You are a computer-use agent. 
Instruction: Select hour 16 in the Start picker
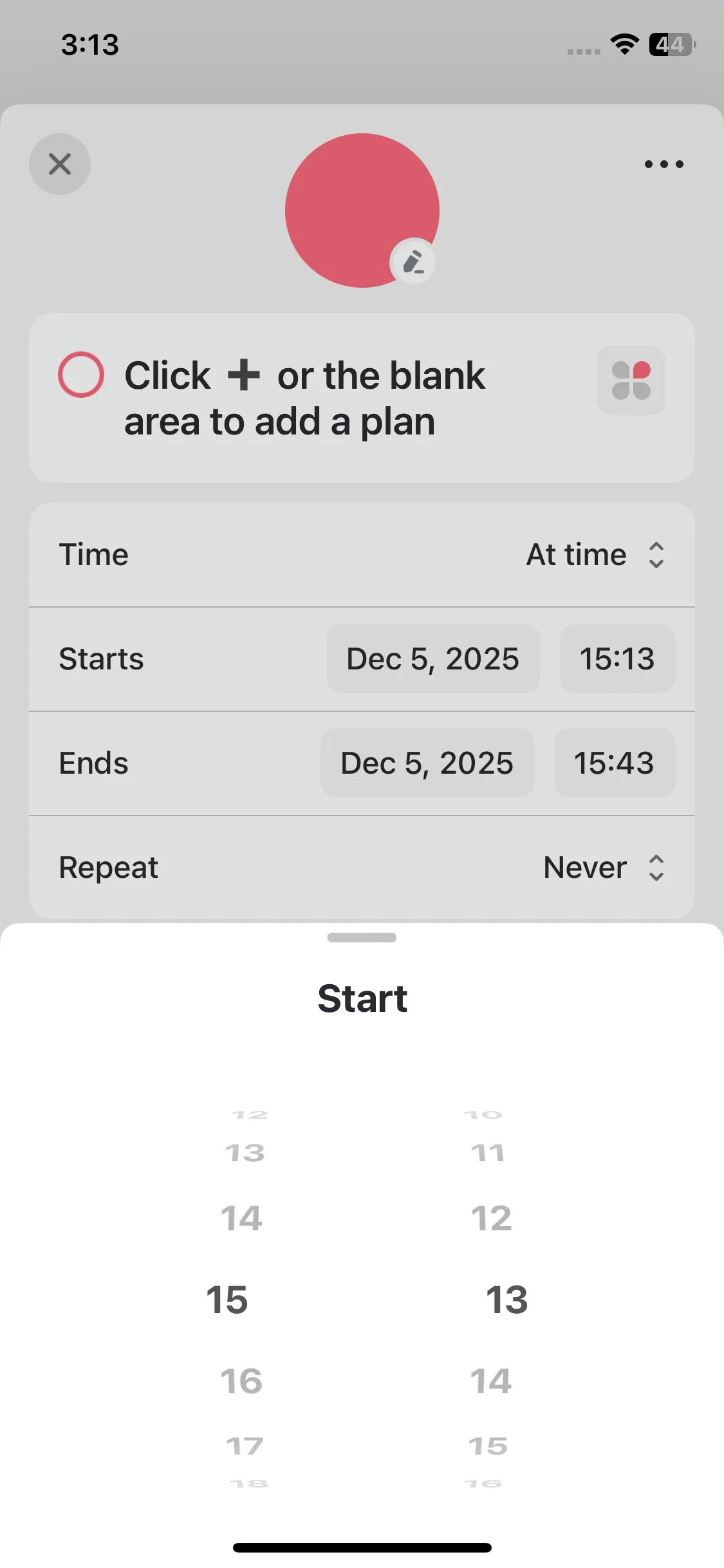coord(241,1381)
